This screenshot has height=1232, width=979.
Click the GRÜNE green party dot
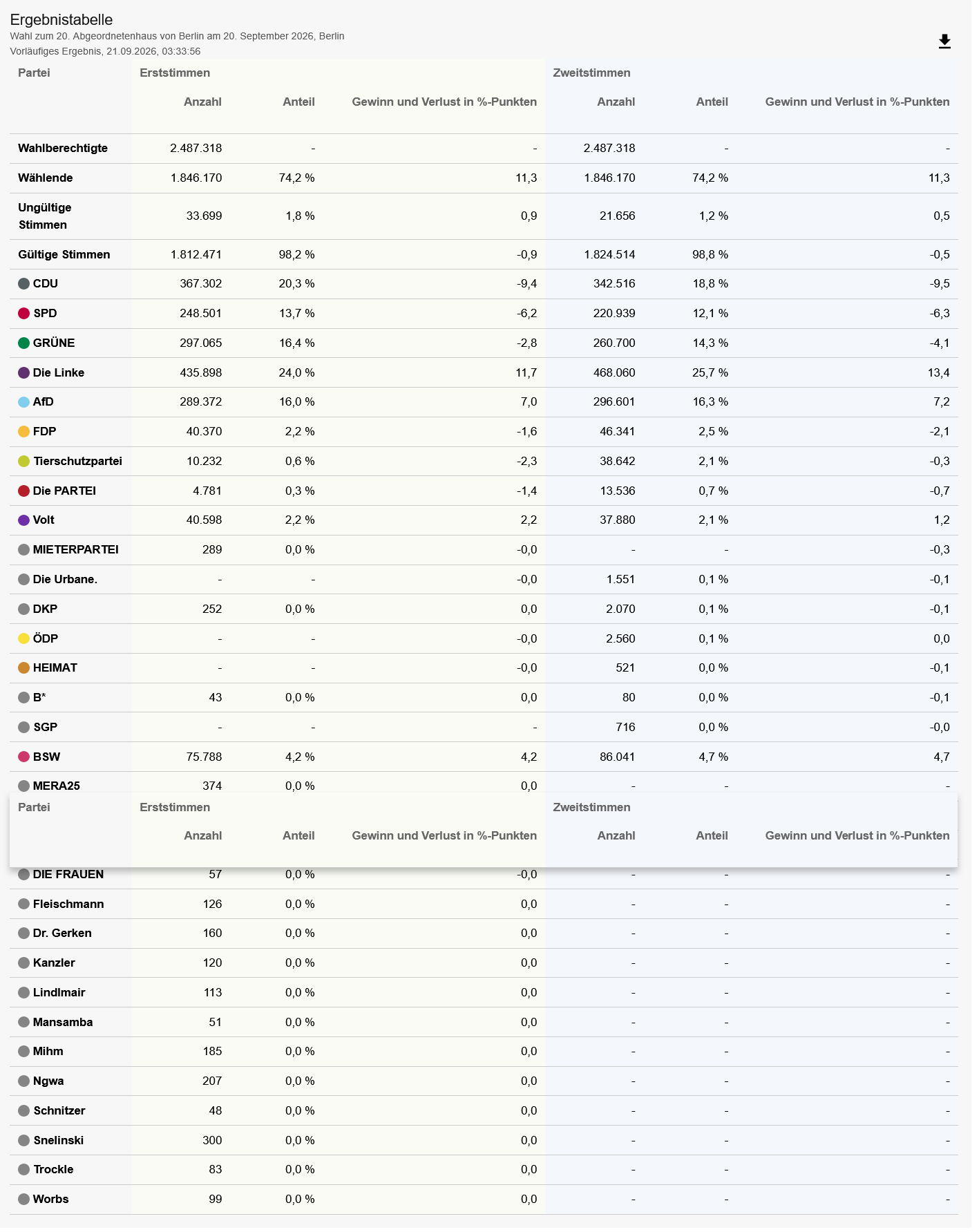pos(23,343)
